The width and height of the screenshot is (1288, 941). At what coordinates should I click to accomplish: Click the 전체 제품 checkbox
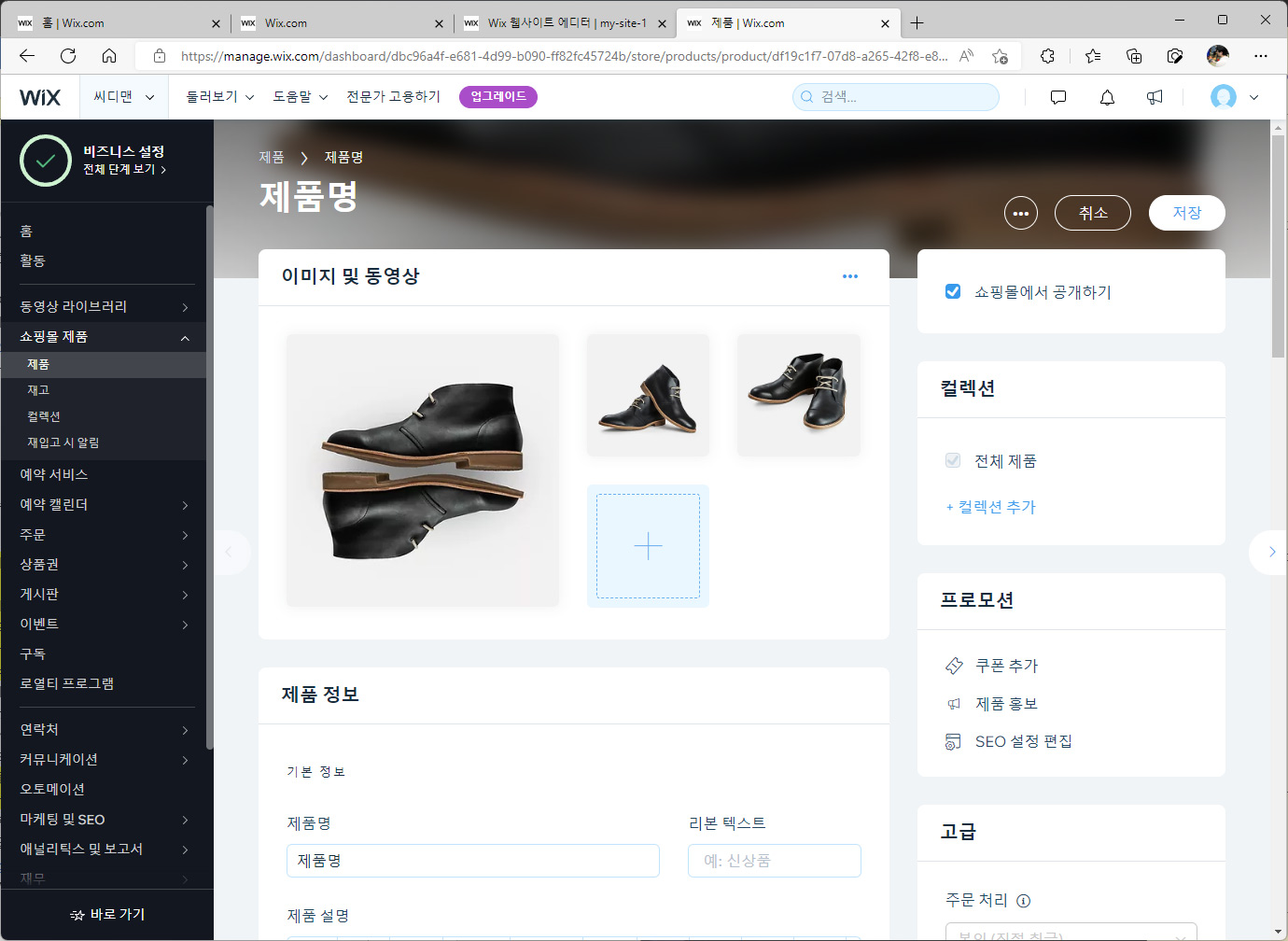pyautogui.click(x=953, y=460)
